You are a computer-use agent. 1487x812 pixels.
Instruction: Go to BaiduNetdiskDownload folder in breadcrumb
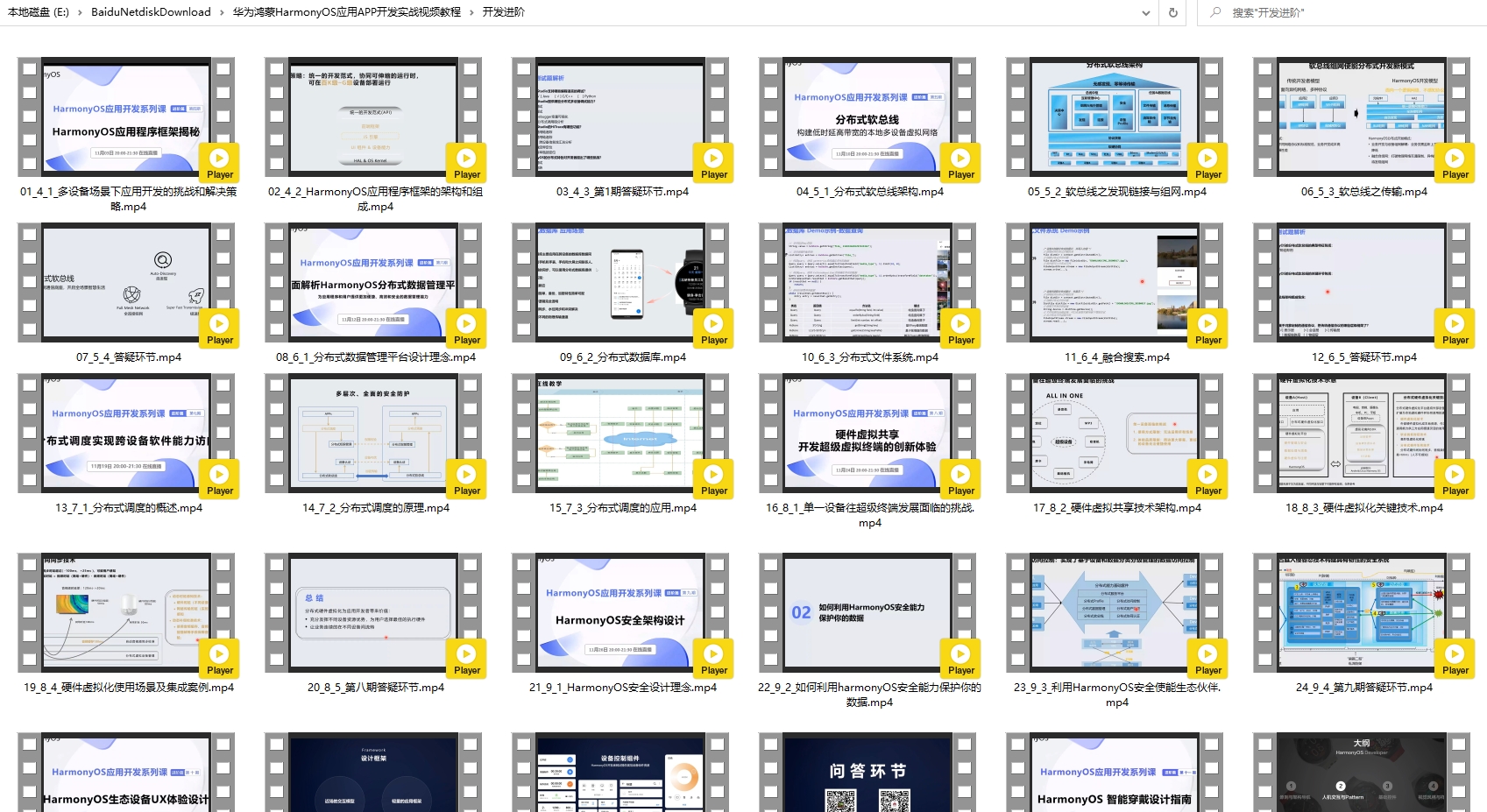point(151,12)
